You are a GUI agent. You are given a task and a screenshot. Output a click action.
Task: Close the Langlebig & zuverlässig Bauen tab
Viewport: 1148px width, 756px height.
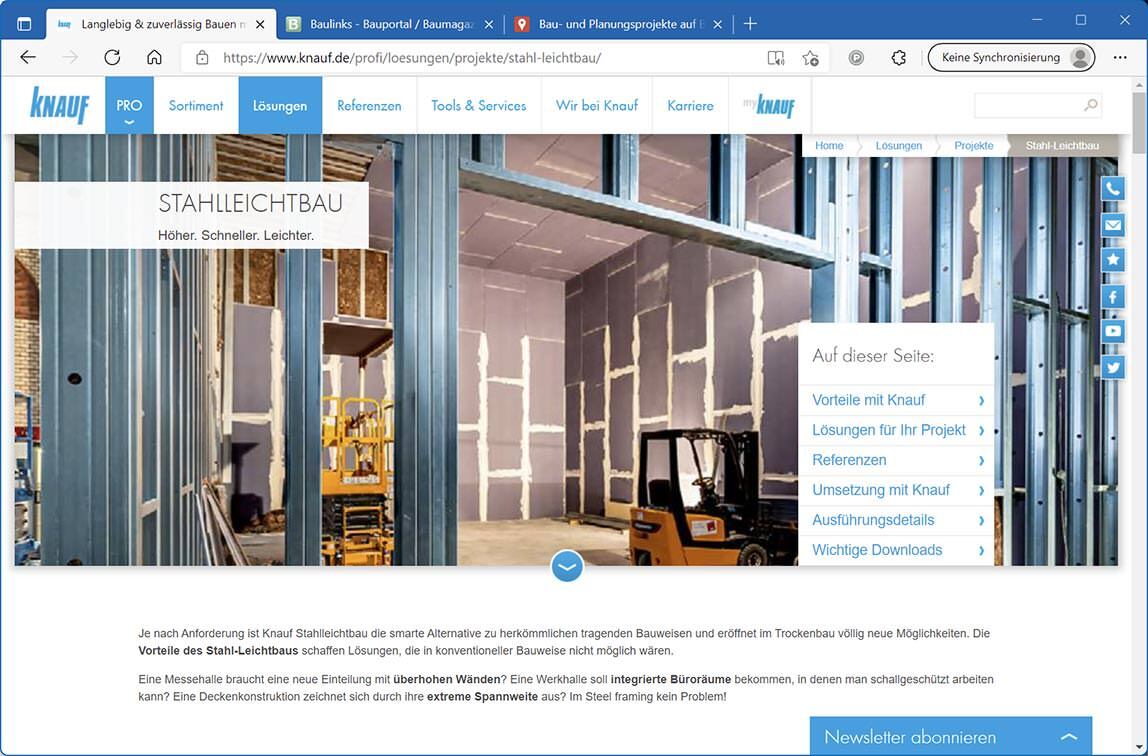point(260,24)
